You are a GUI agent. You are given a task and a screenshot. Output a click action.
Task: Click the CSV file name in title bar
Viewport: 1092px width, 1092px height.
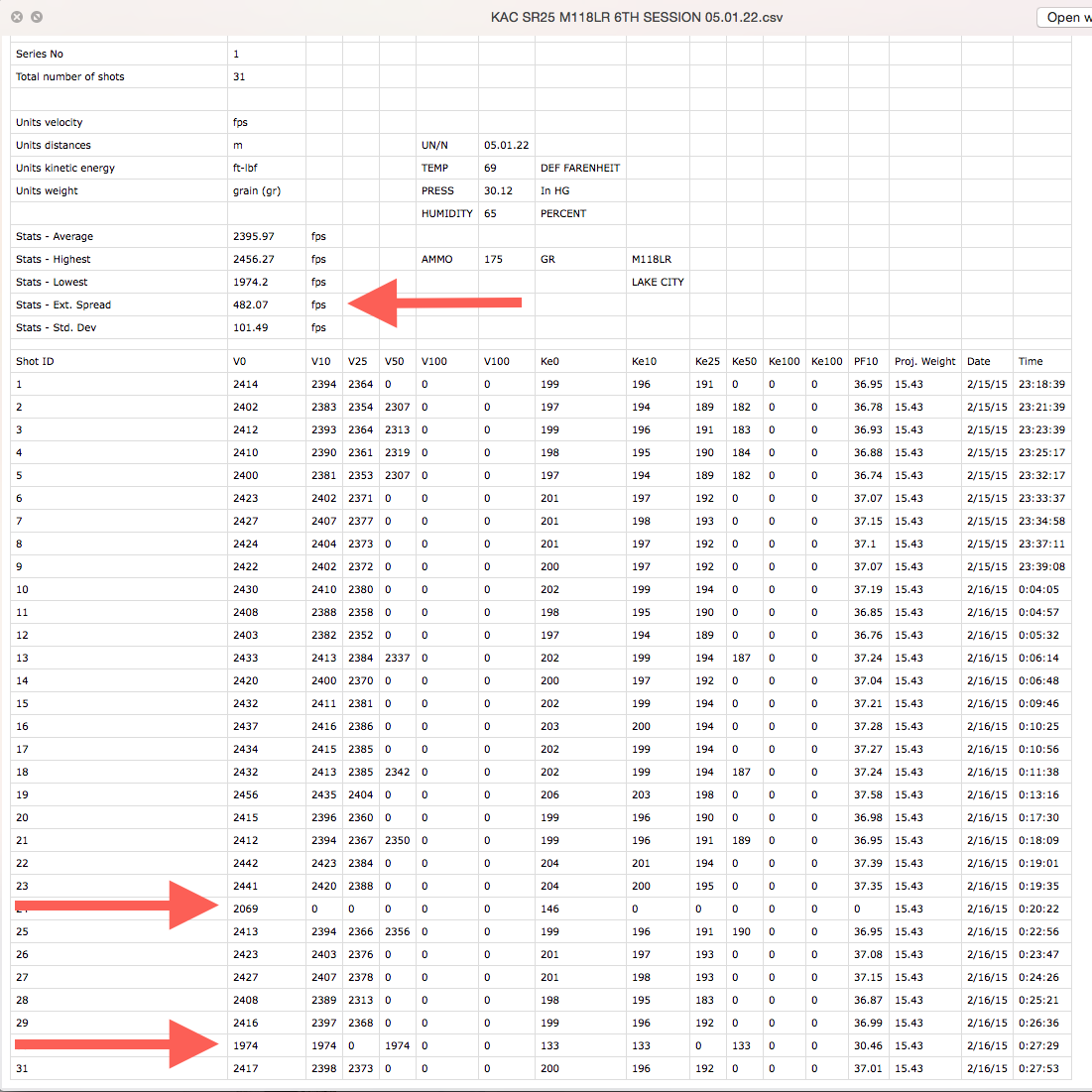tap(637, 17)
